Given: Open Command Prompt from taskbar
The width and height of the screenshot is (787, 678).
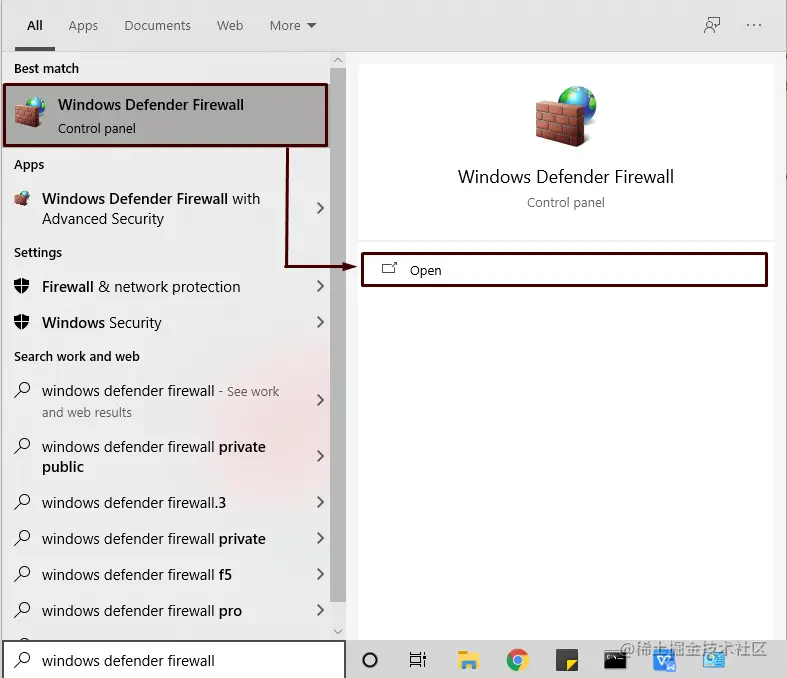Looking at the screenshot, I should (615, 660).
